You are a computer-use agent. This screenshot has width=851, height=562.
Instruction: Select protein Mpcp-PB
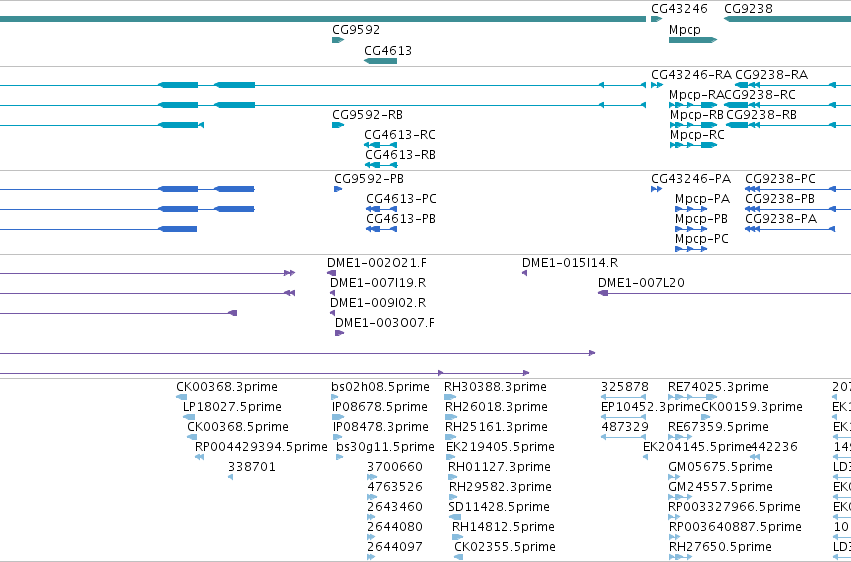701,219
